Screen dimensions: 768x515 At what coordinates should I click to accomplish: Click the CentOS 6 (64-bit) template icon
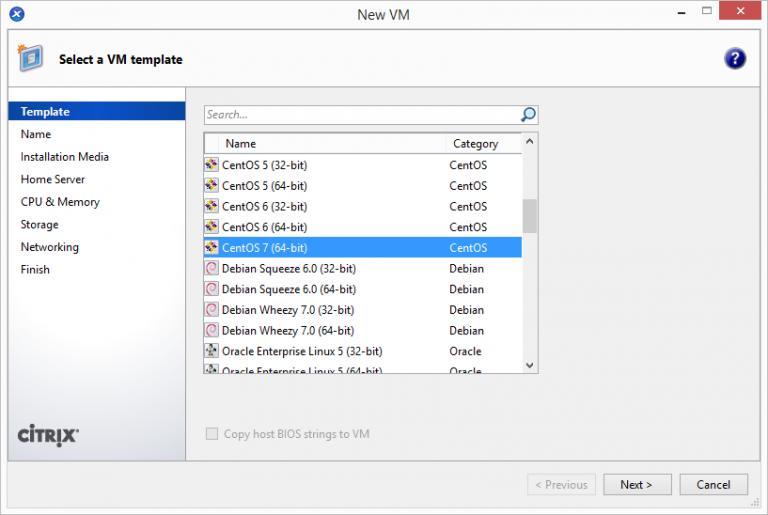click(212, 227)
